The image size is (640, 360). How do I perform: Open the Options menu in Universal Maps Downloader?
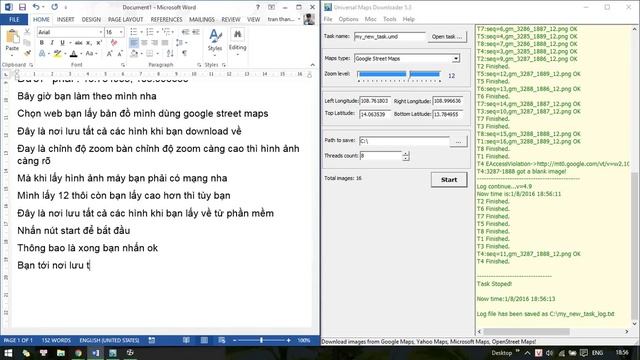click(x=348, y=19)
